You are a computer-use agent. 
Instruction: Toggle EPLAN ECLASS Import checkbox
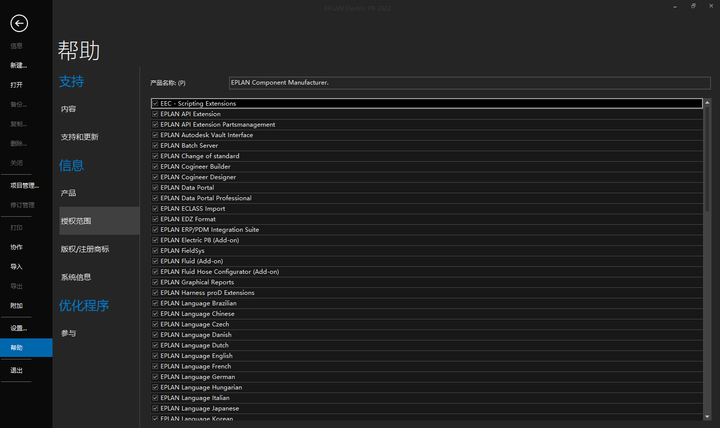[155, 208]
